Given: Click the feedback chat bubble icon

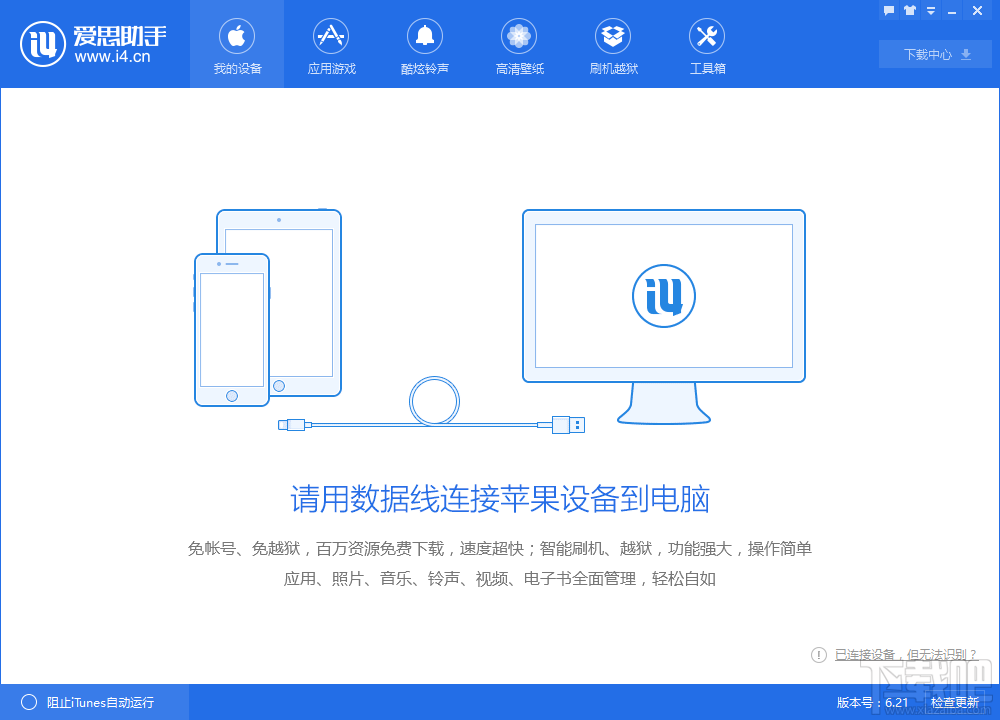Looking at the screenshot, I should [x=889, y=10].
